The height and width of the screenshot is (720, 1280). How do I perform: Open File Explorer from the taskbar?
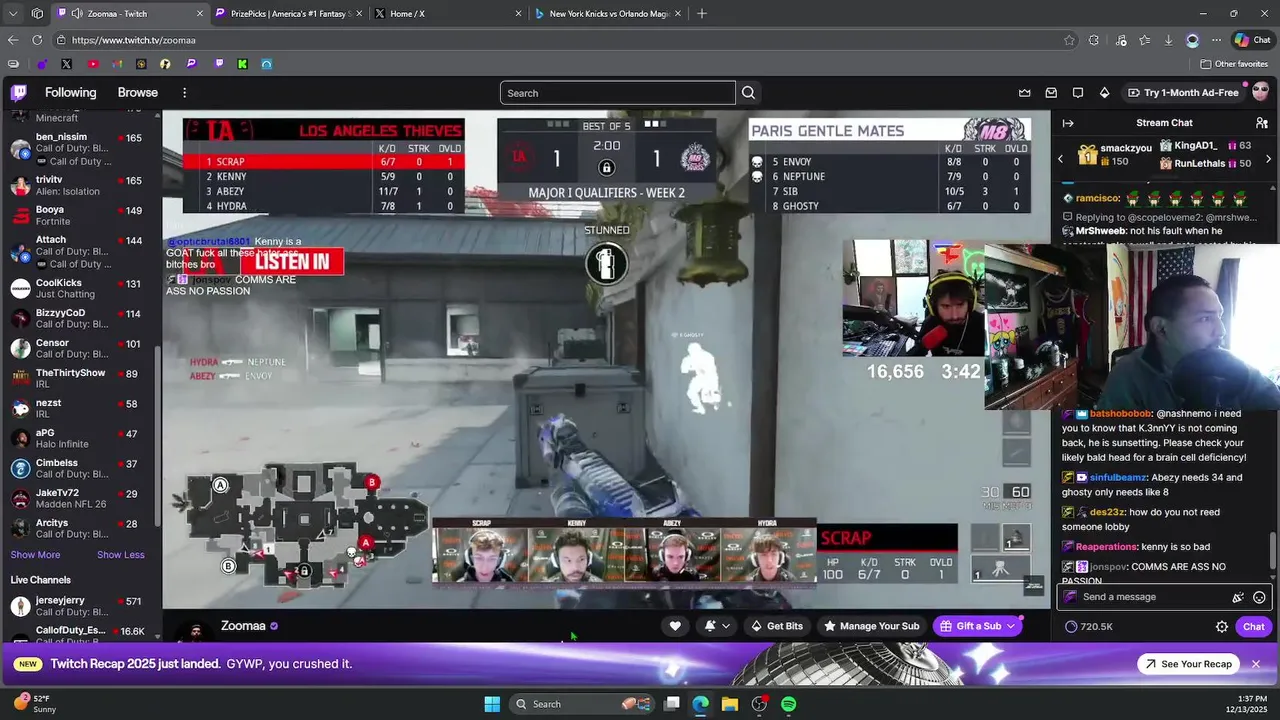[x=730, y=704]
